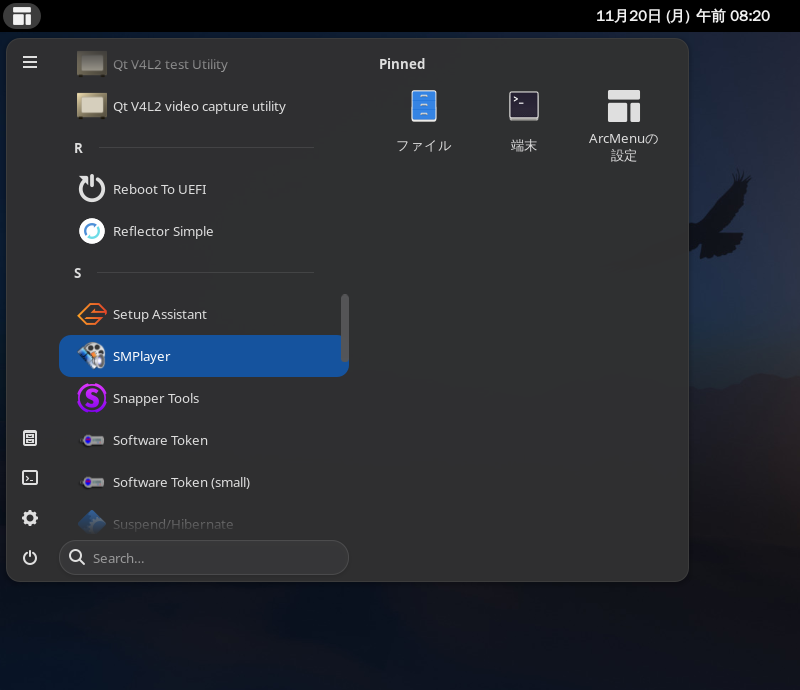Launch pinned ファイル file manager
Screen dimensions: 800x690
424,121
